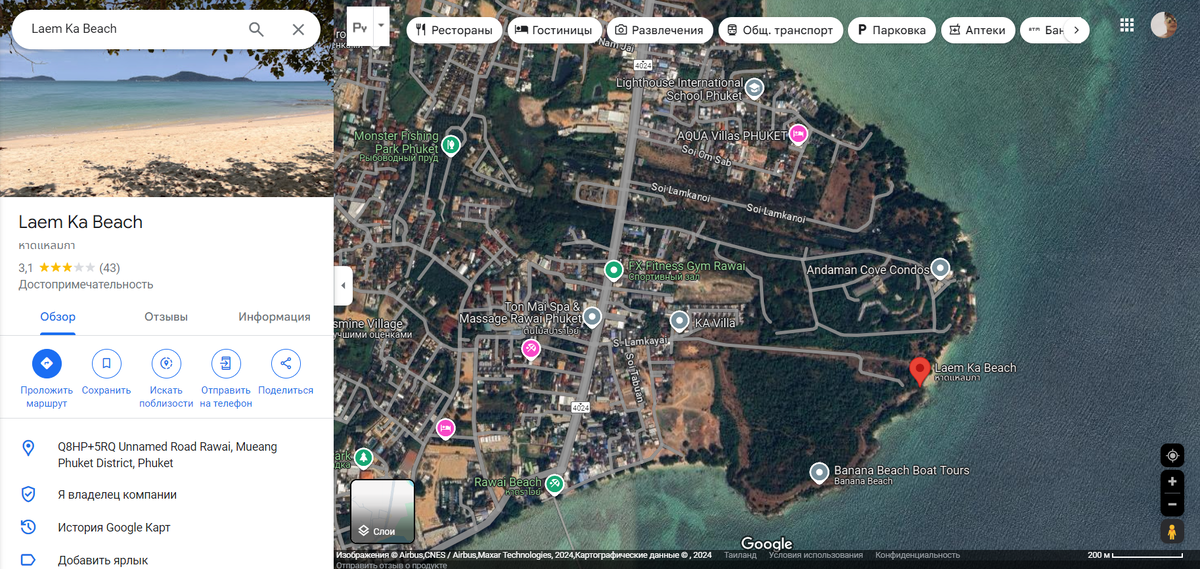Viewport: 1200px width, 569px height.
Task: Open the Google apps grid icon
Action: pyautogui.click(x=1127, y=26)
